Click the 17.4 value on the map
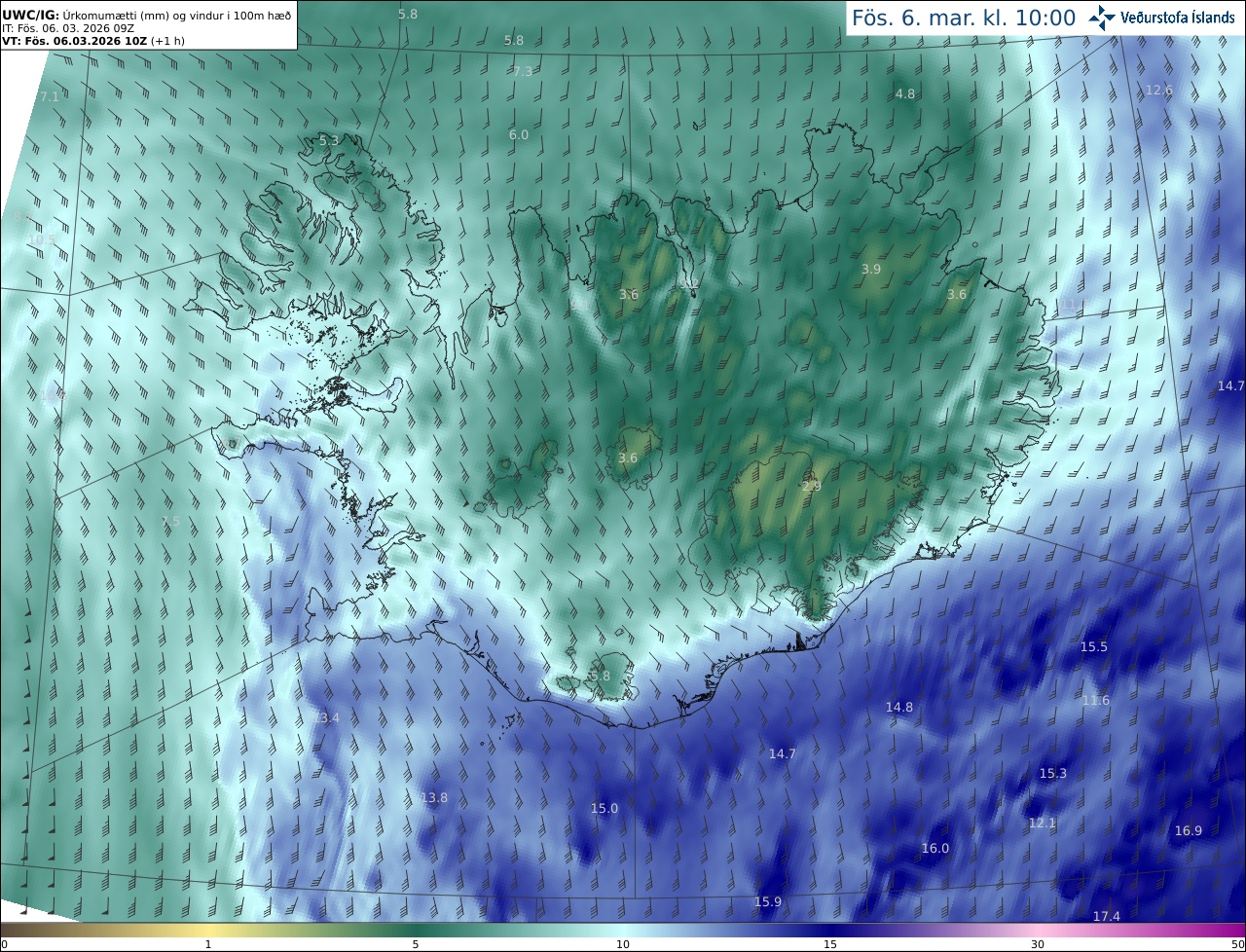Image resolution: width=1246 pixels, height=952 pixels. [1107, 917]
